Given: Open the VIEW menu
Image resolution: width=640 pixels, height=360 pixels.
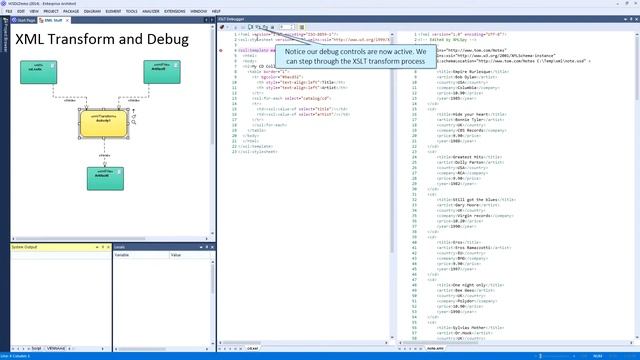Looking at the screenshot, I should (34, 11).
